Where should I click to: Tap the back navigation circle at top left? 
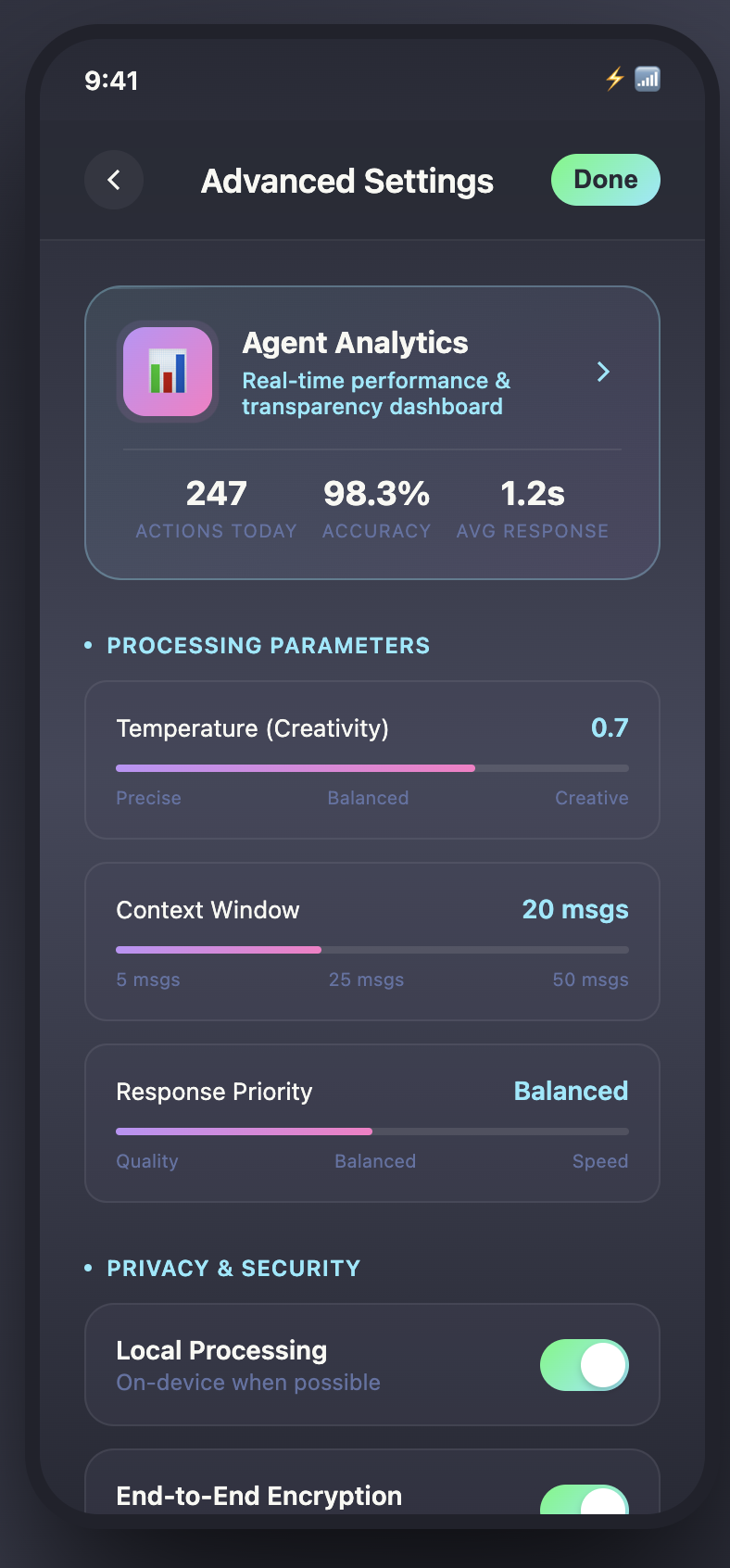pos(113,180)
